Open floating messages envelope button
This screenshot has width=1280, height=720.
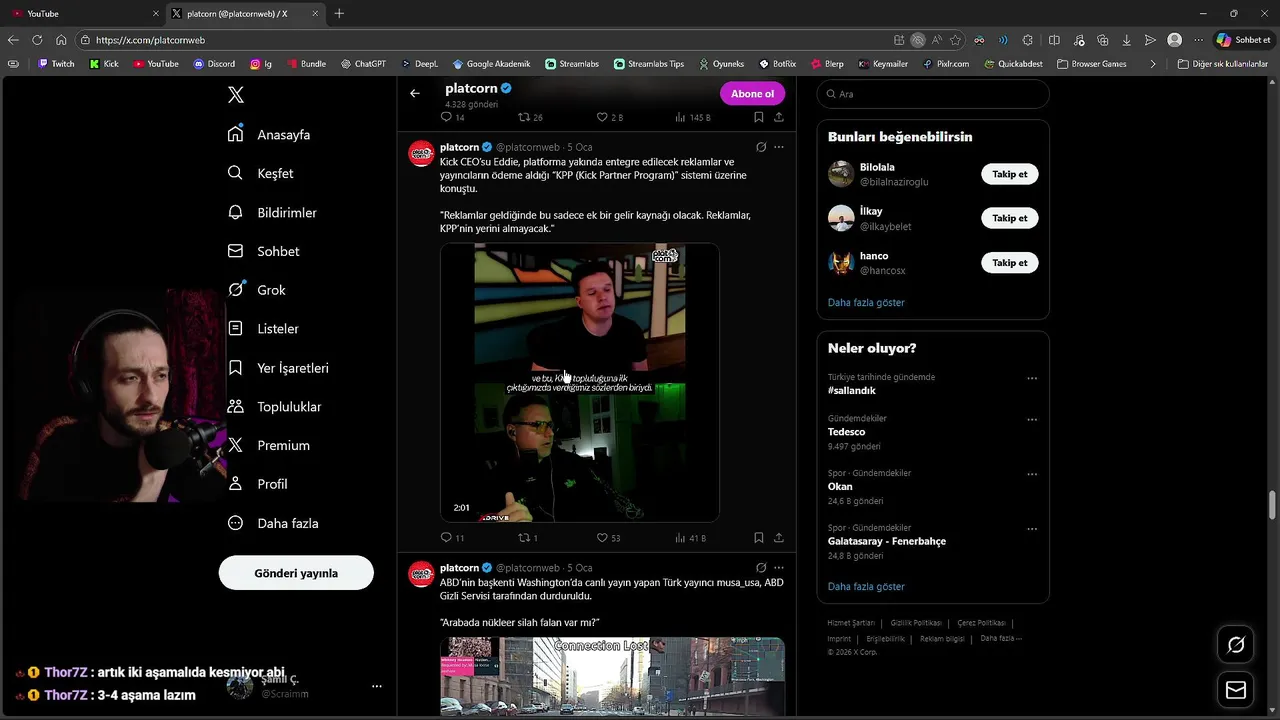1236,690
